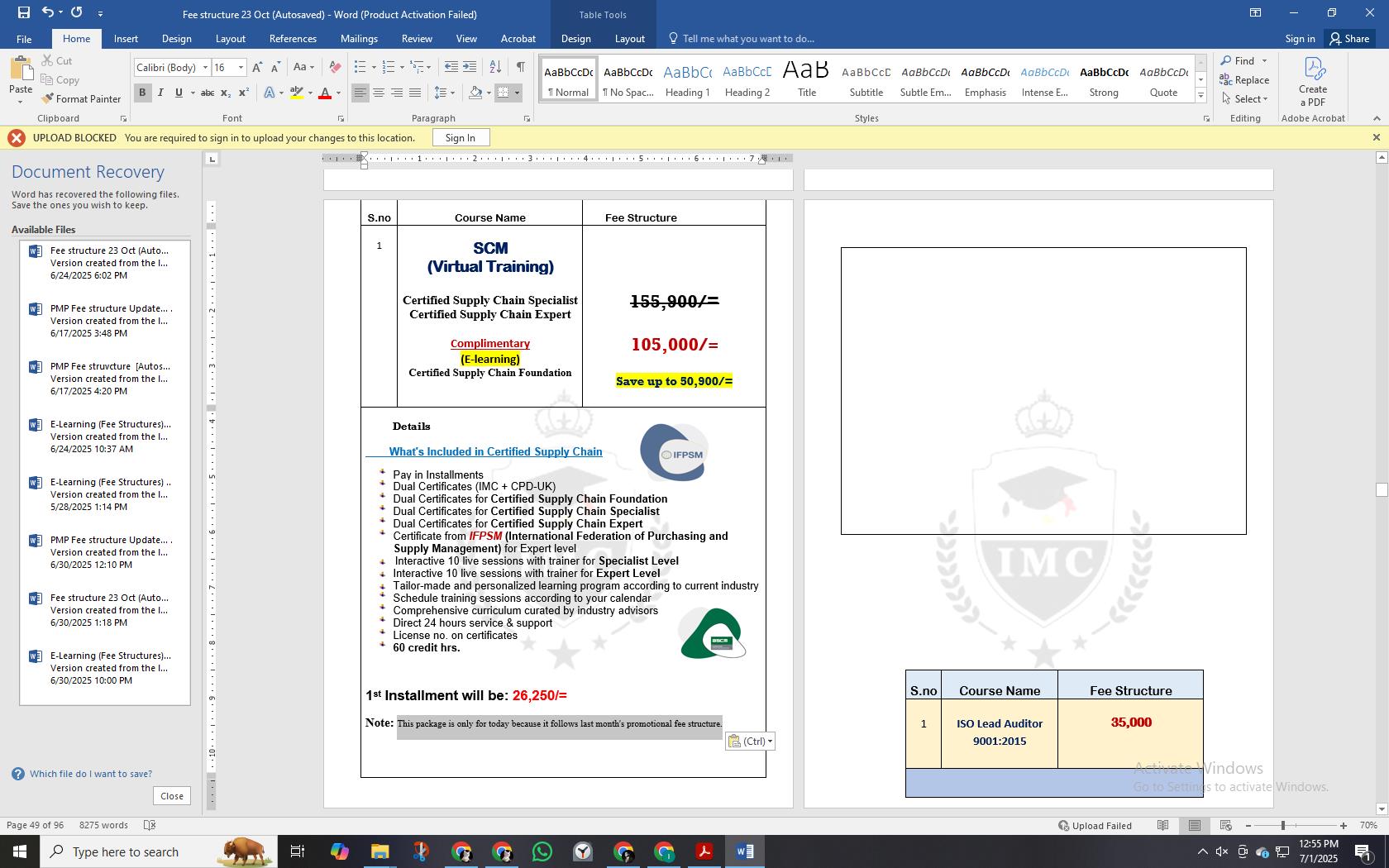Viewport: 1389px width, 868px height.
Task: Expand the Find dropdown arrow
Action: tap(1263, 61)
